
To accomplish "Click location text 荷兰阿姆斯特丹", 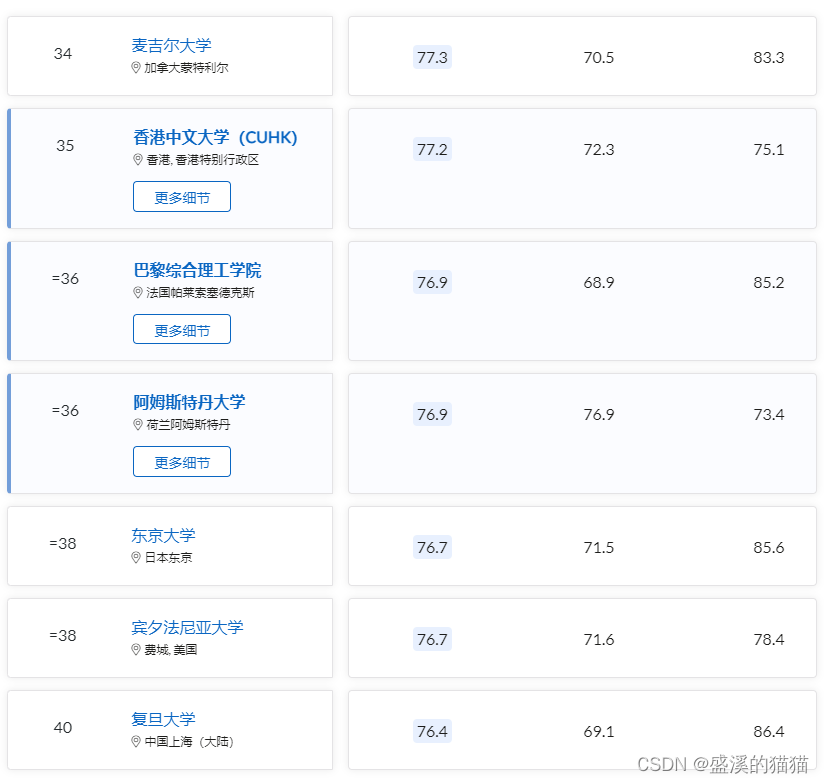I will pos(188,425).
